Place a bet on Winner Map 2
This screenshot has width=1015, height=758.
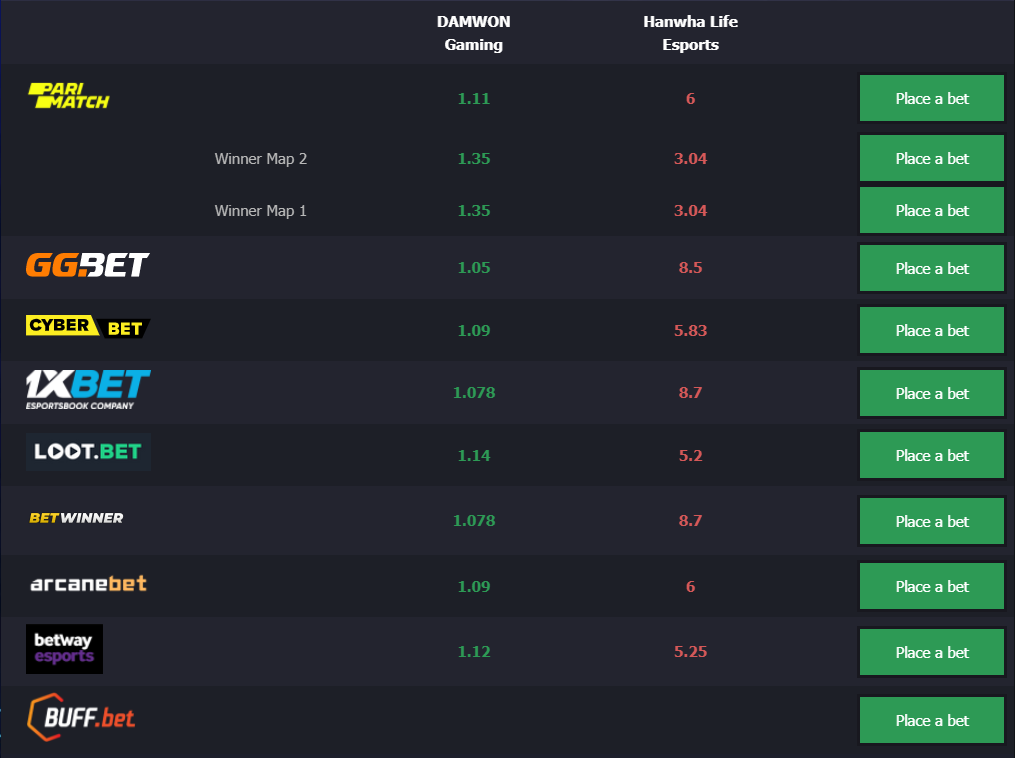click(931, 158)
